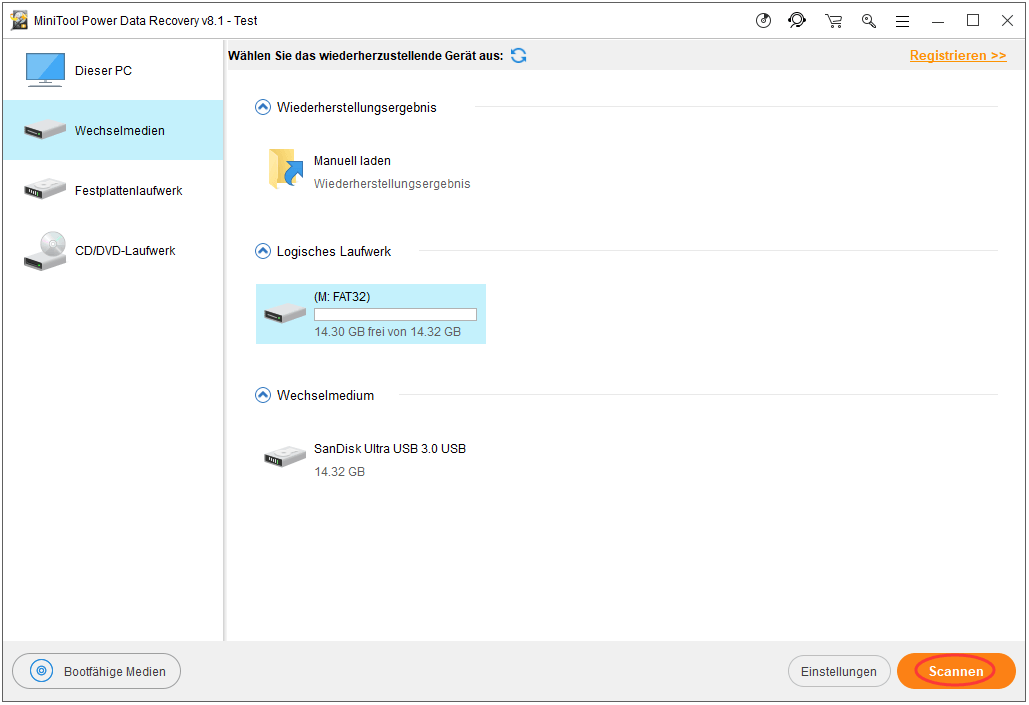
Task: Open support via the headset icon
Action: point(797,20)
